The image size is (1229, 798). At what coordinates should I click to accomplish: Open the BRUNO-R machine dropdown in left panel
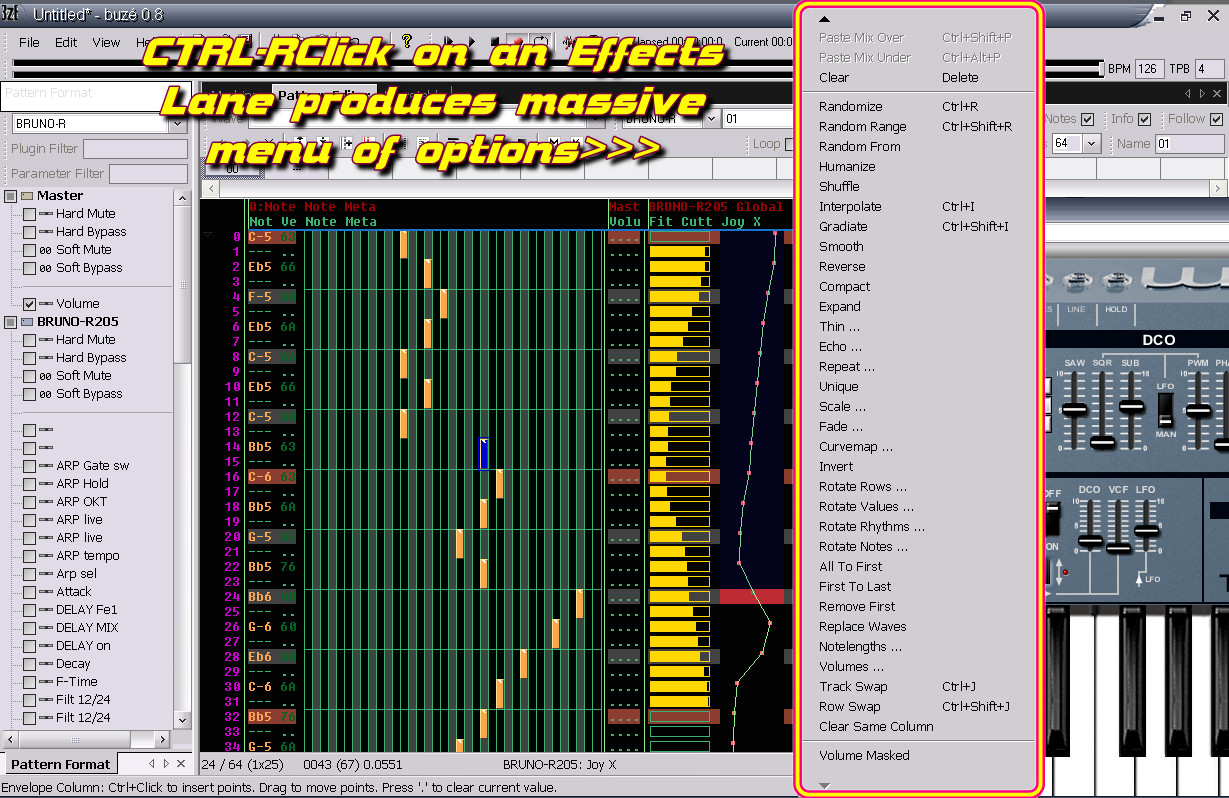pos(177,124)
